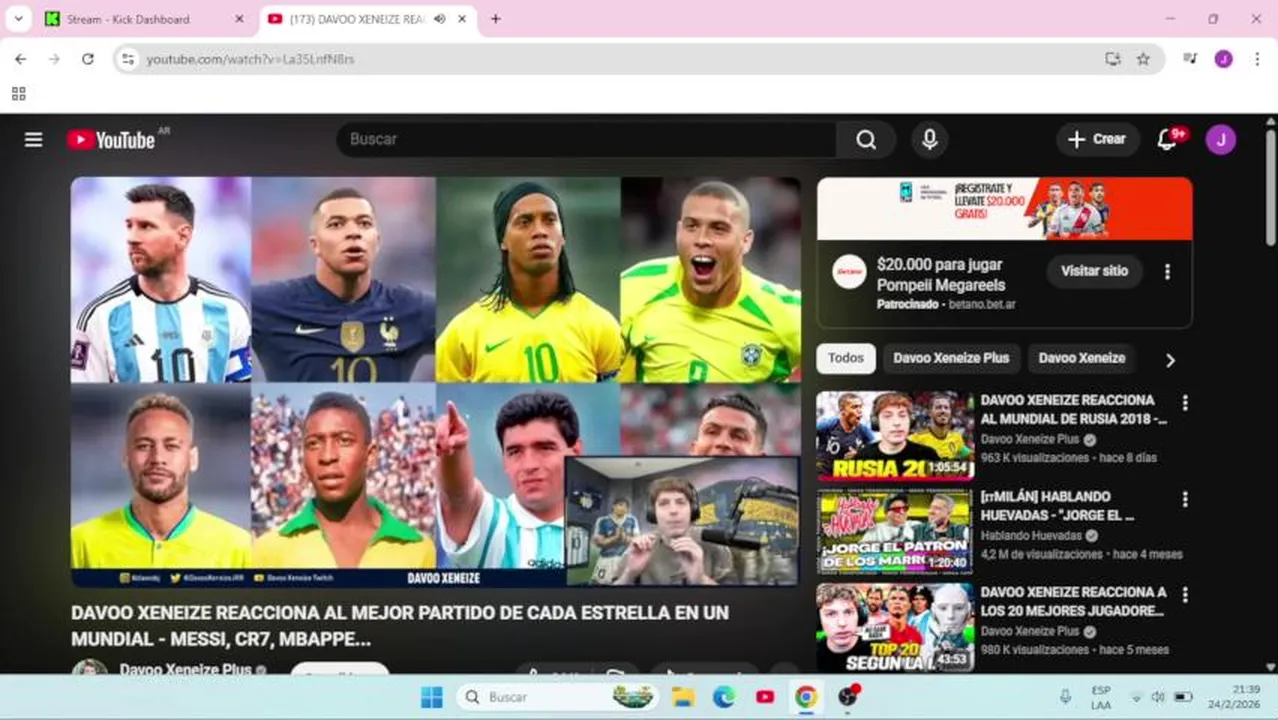1278x720 pixels.
Task: Click the taskbar microphone tray icon
Action: [1065, 697]
